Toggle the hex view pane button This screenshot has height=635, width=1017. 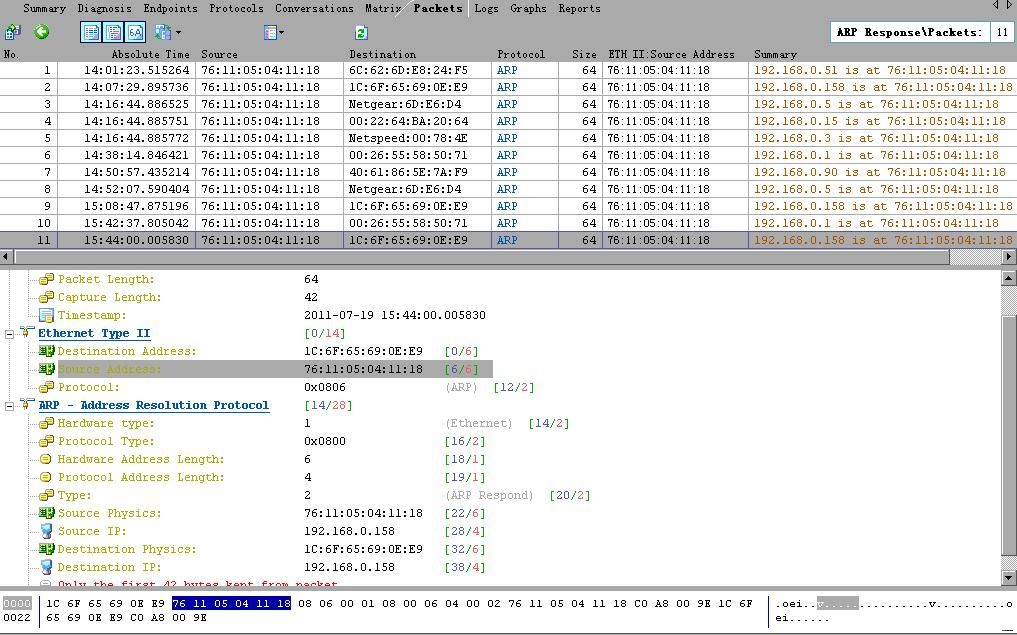click(x=134, y=32)
